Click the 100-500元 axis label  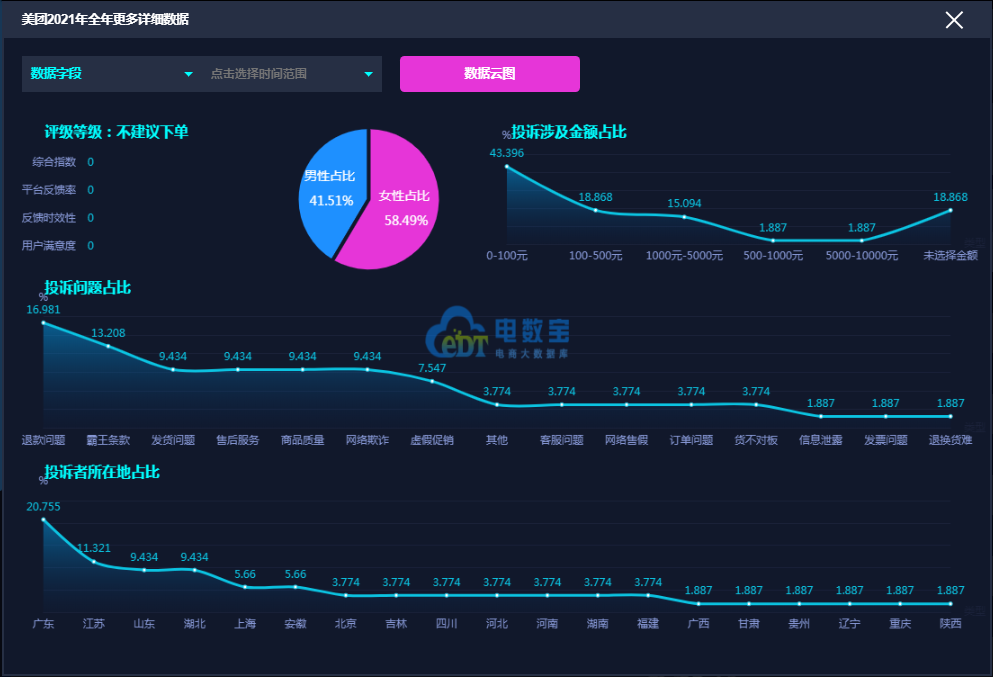[x=595, y=256]
